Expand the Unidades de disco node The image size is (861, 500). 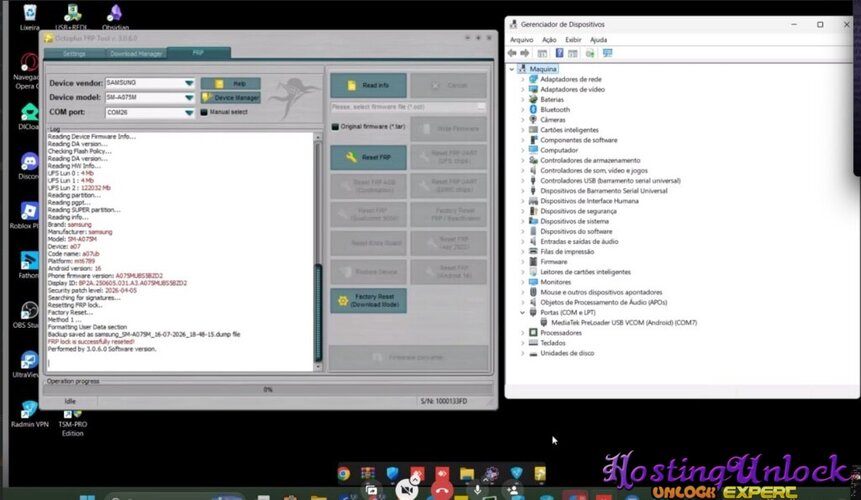click(523, 353)
